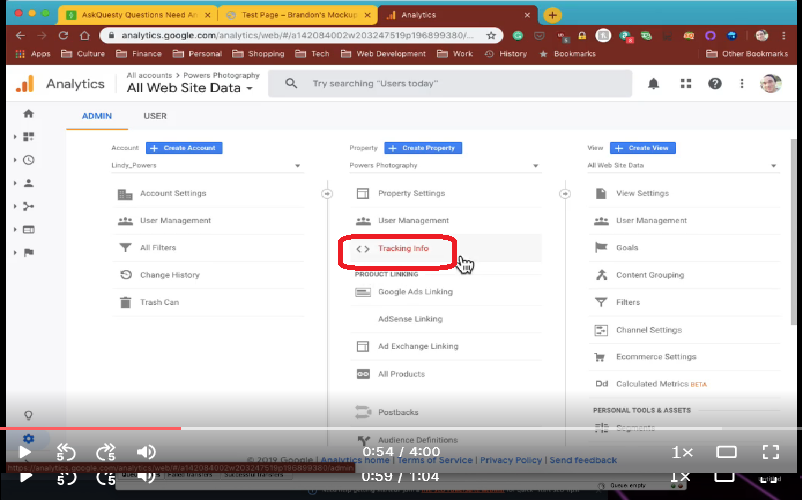The height and width of the screenshot is (500, 802).
Task: Open the Web Development bookmarks folder
Action: tap(383, 54)
